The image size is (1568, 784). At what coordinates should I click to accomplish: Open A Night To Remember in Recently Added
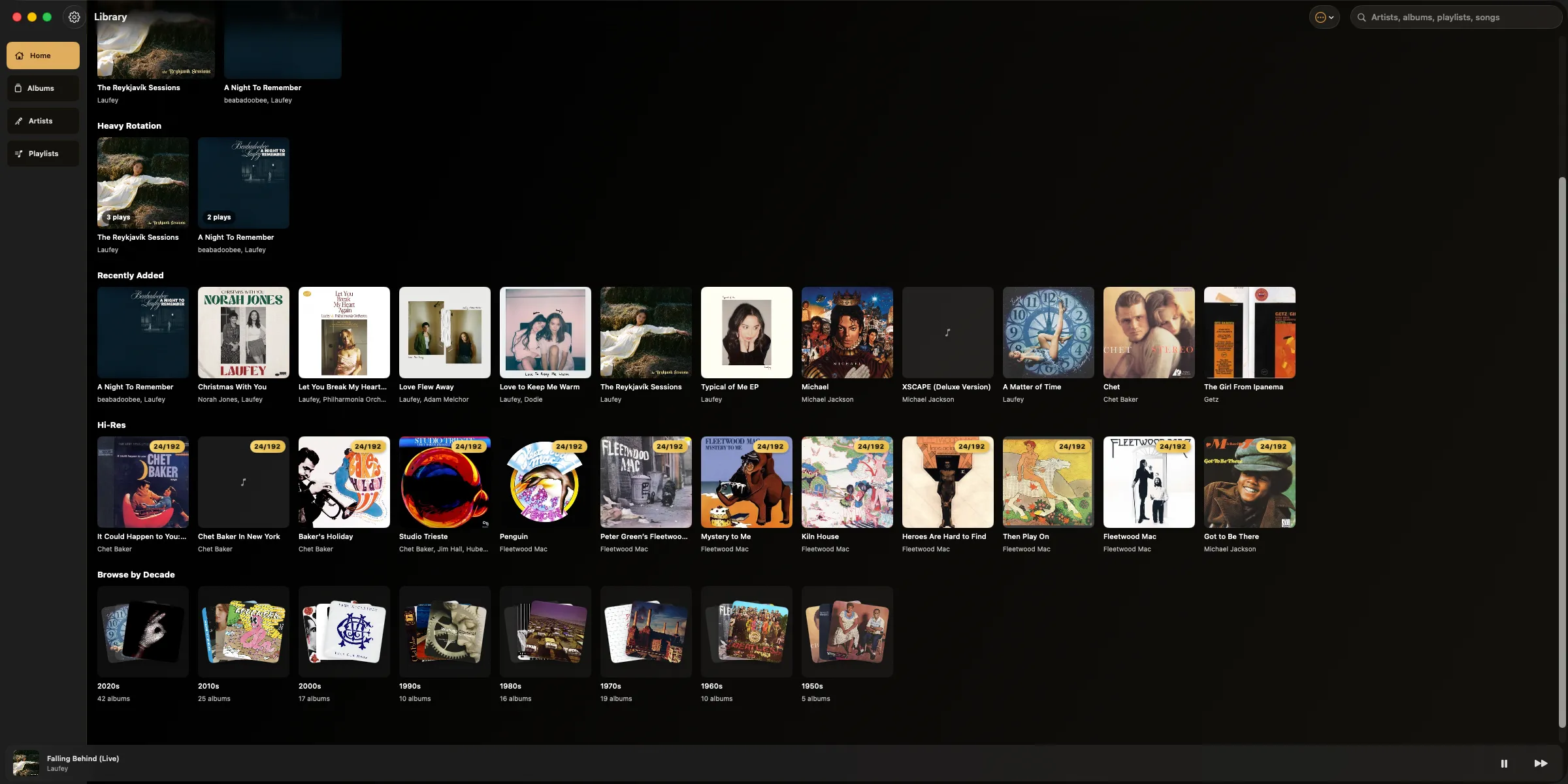click(x=143, y=333)
